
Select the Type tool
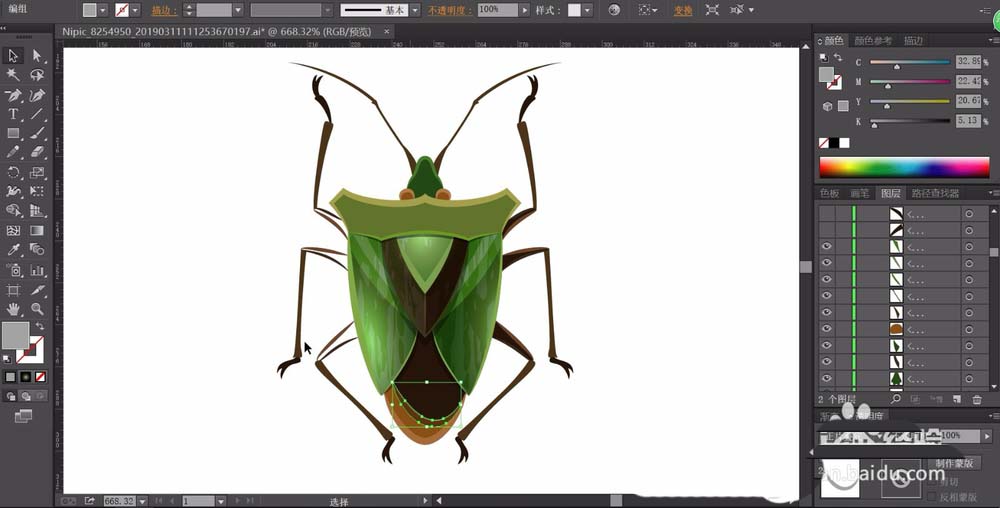coord(14,114)
